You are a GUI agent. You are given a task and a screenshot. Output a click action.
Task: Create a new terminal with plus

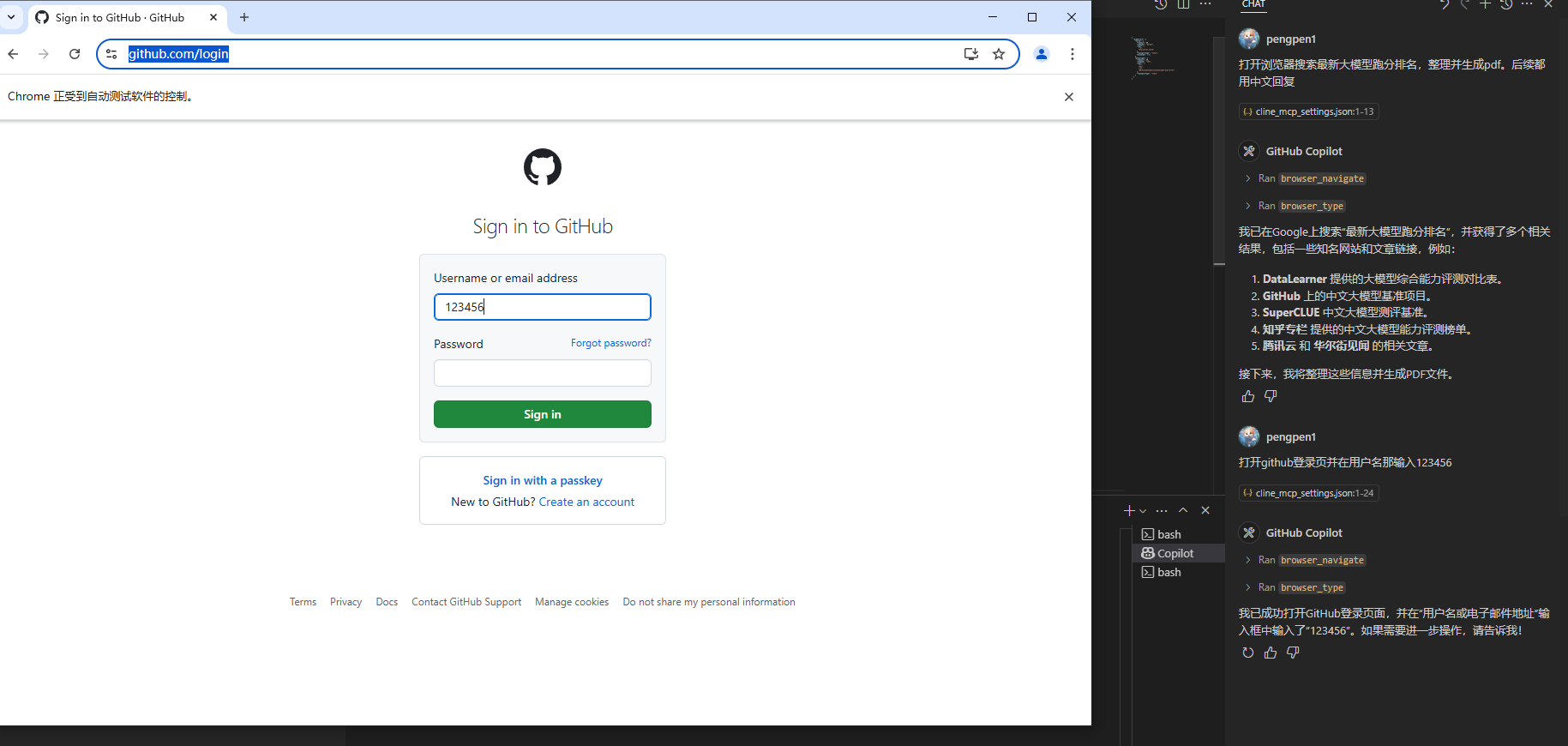[x=1129, y=510]
